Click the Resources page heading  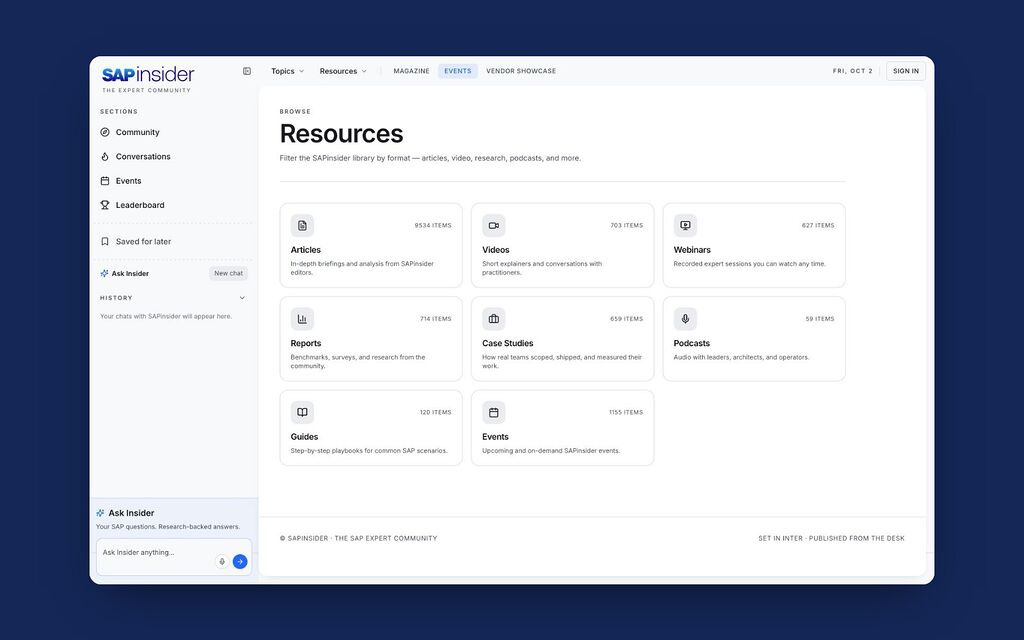pos(342,134)
